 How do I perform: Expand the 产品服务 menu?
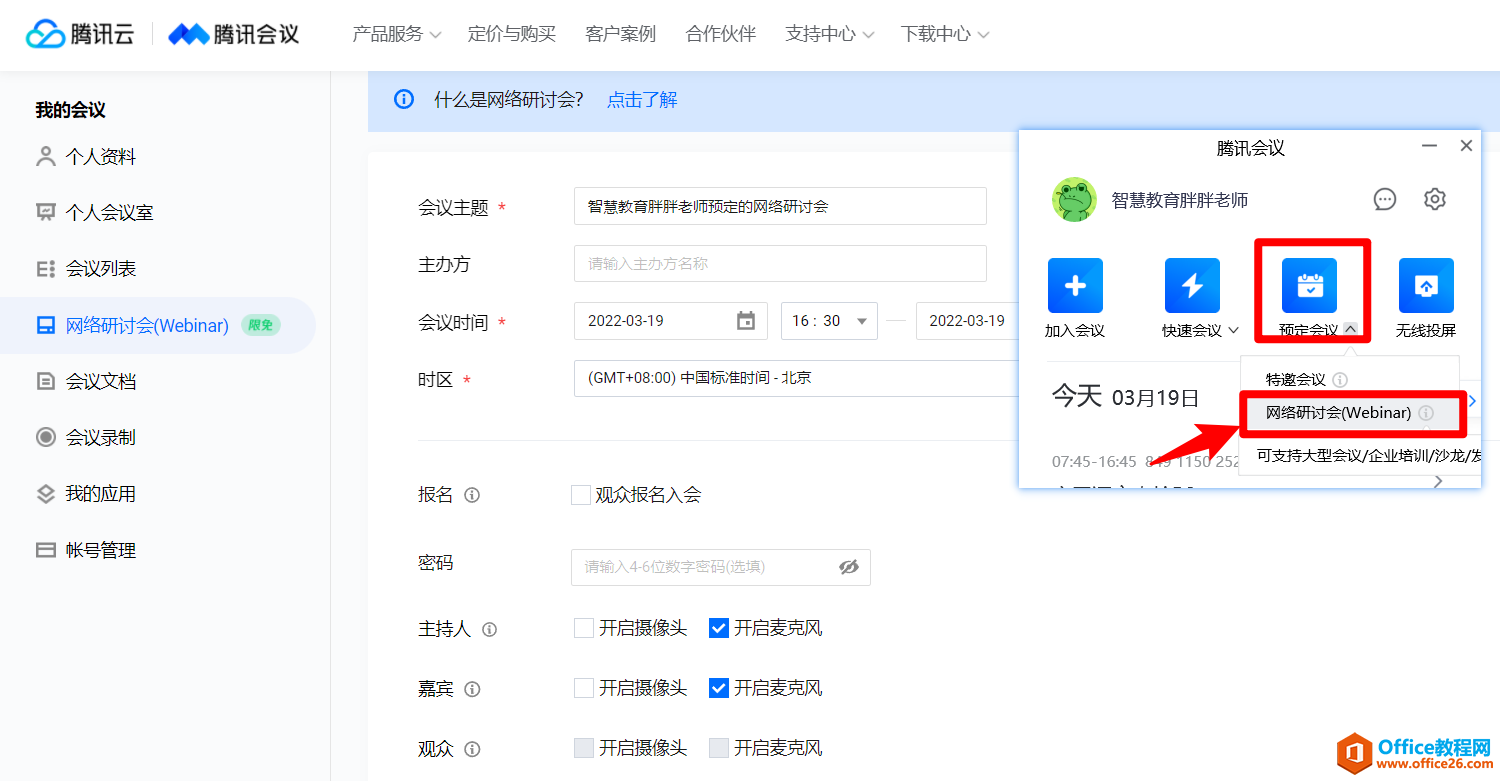[x=397, y=34]
